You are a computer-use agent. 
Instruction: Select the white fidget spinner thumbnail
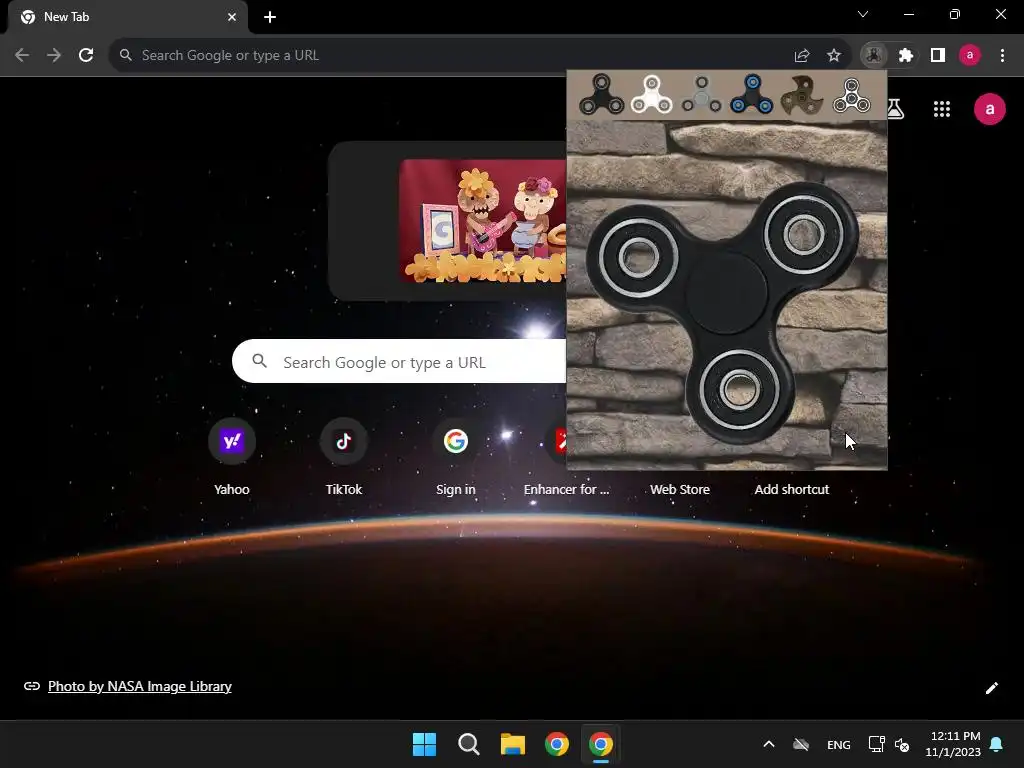(x=652, y=95)
